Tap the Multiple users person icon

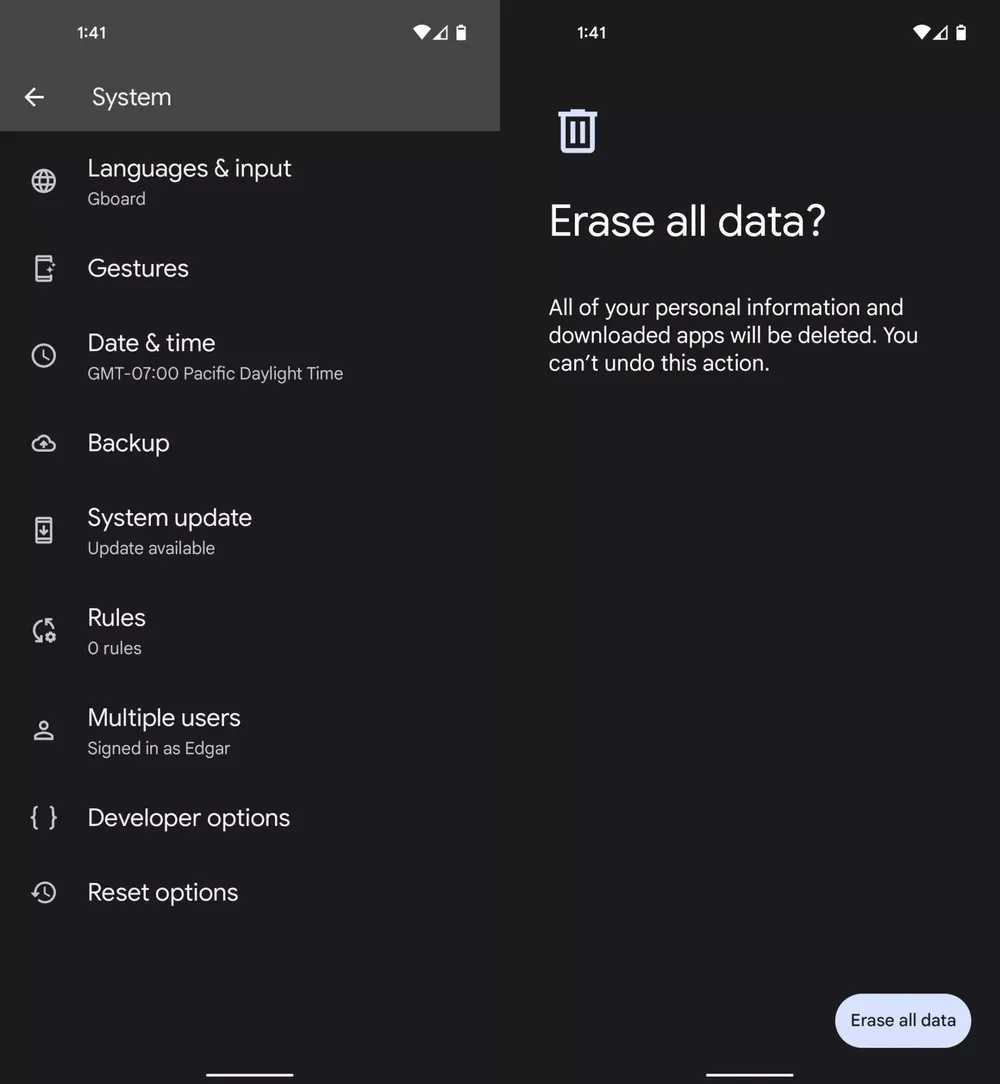(44, 730)
